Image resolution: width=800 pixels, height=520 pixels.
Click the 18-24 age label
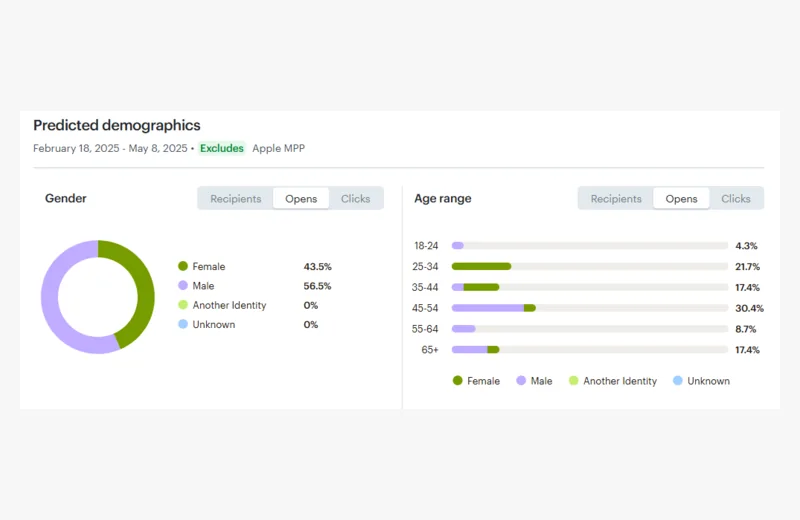[426, 245]
